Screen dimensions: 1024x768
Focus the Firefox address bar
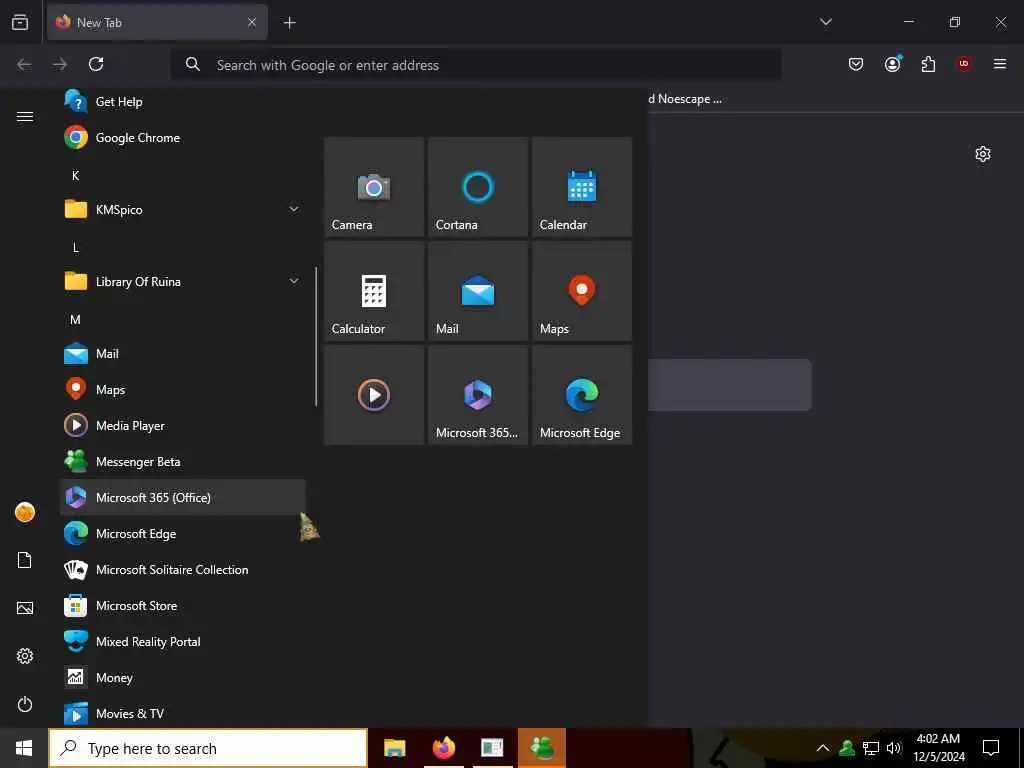pyautogui.click(x=475, y=65)
